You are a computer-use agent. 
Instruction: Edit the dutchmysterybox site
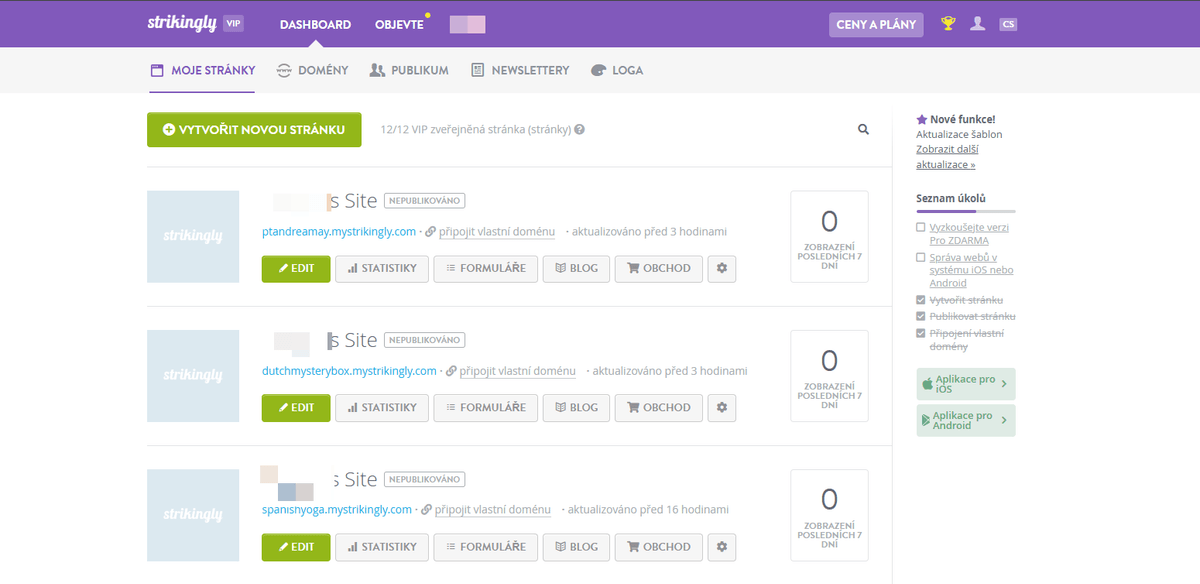pyautogui.click(x=296, y=407)
